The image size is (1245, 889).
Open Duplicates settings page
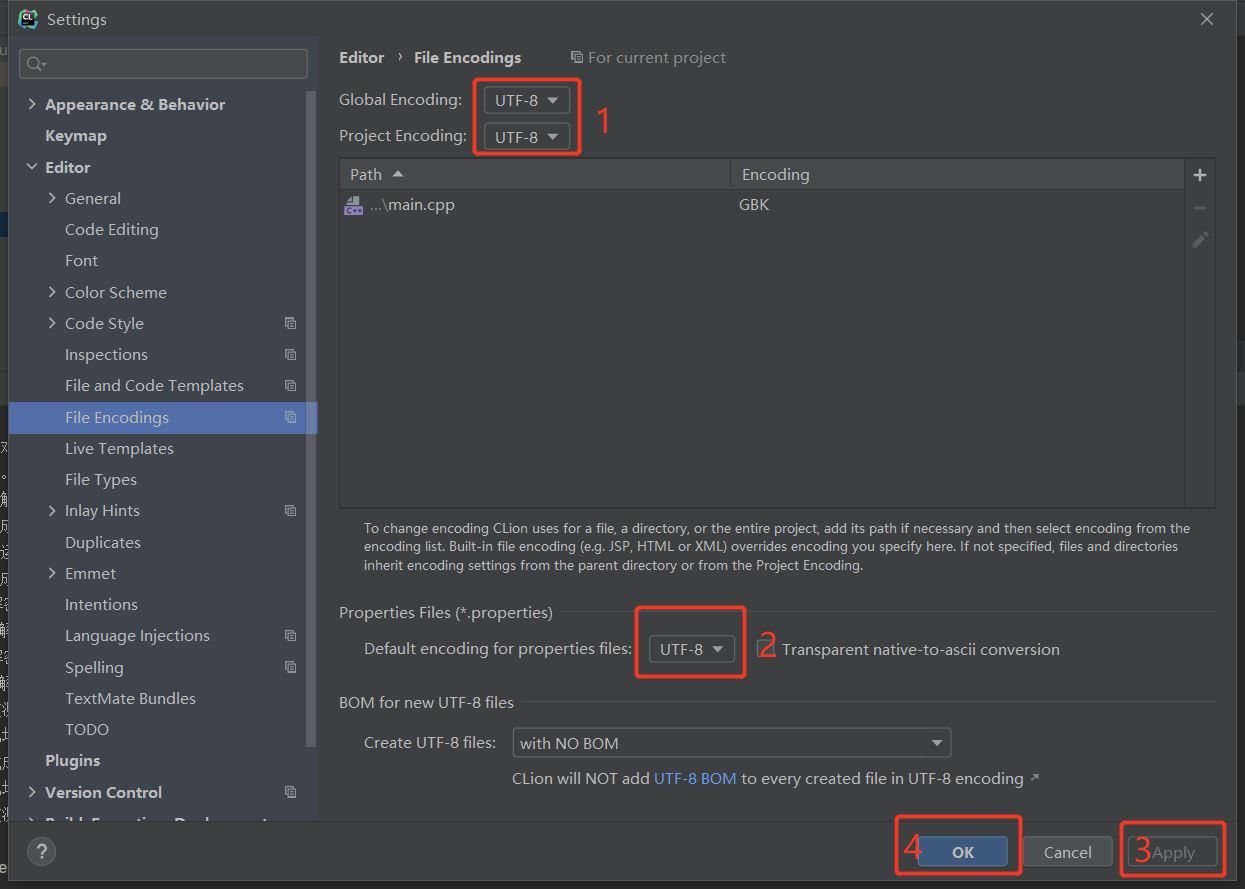coord(103,542)
